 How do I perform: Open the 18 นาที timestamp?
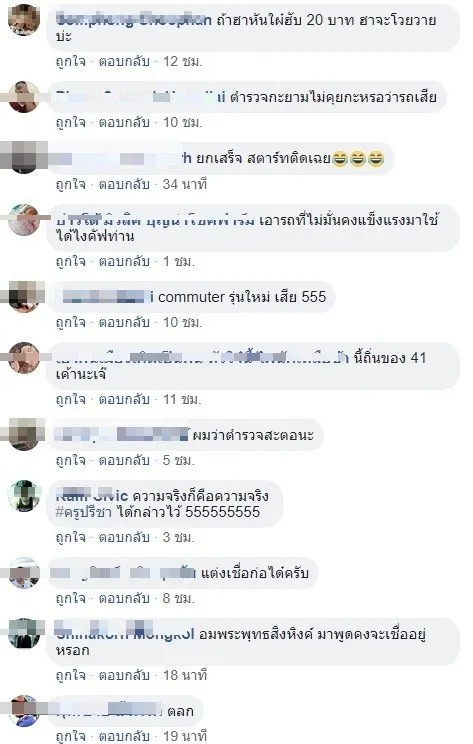tap(185, 675)
